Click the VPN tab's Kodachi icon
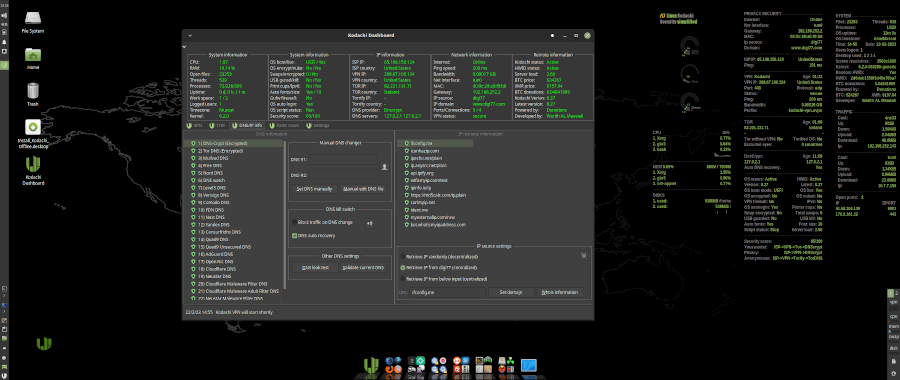Viewport: 900px width, 380px height. pos(189,125)
